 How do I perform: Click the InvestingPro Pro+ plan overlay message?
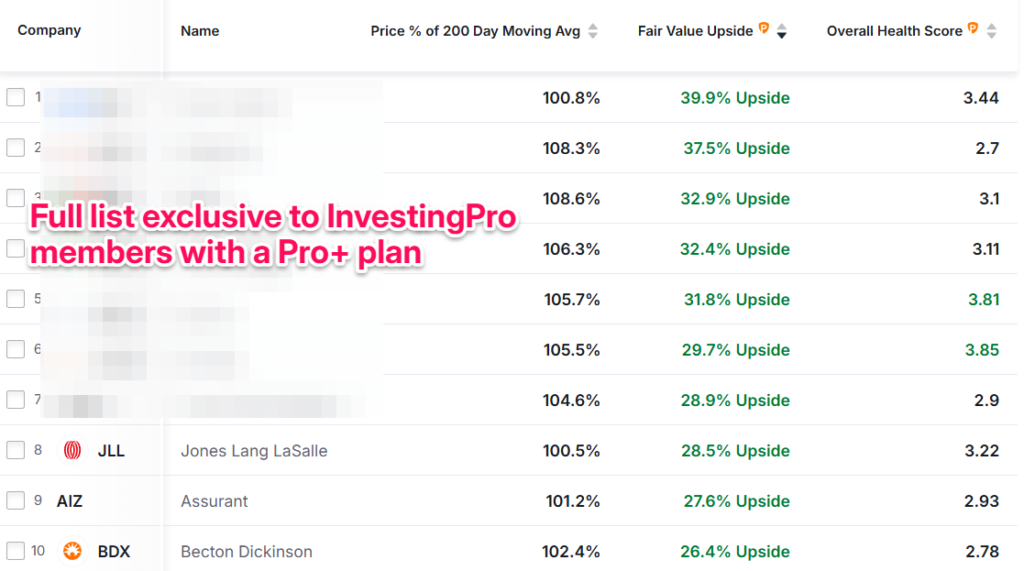coord(273,236)
